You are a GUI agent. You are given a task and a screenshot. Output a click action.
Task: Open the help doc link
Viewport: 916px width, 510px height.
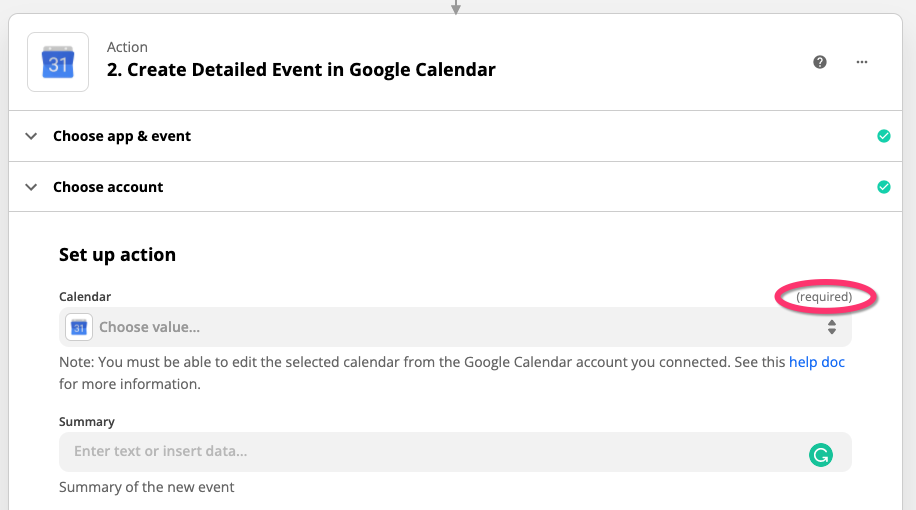click(x=817, y=362)
